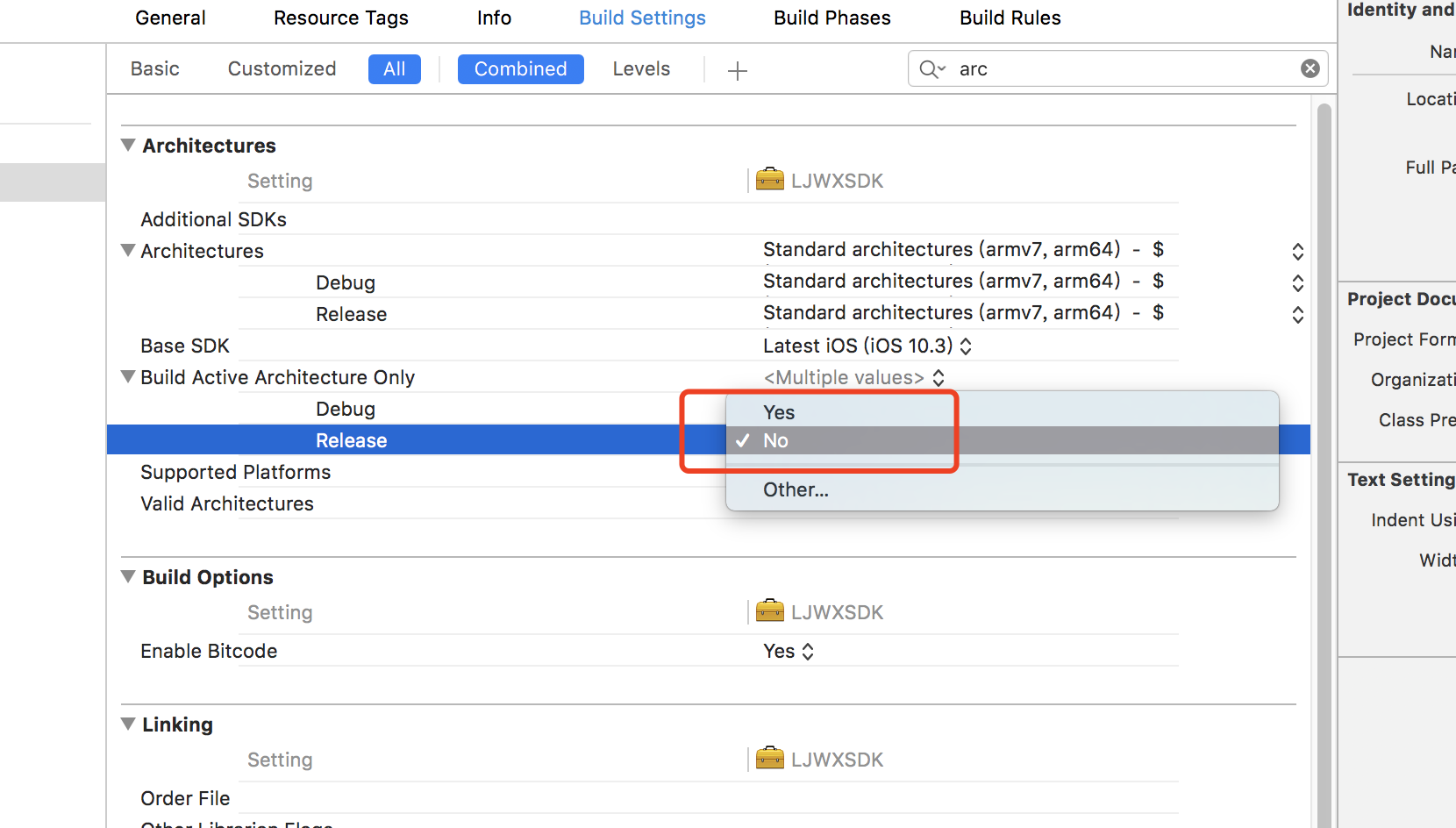Select the checked No menu option
The image size is (1456, 828).
[x=775, y=440]
